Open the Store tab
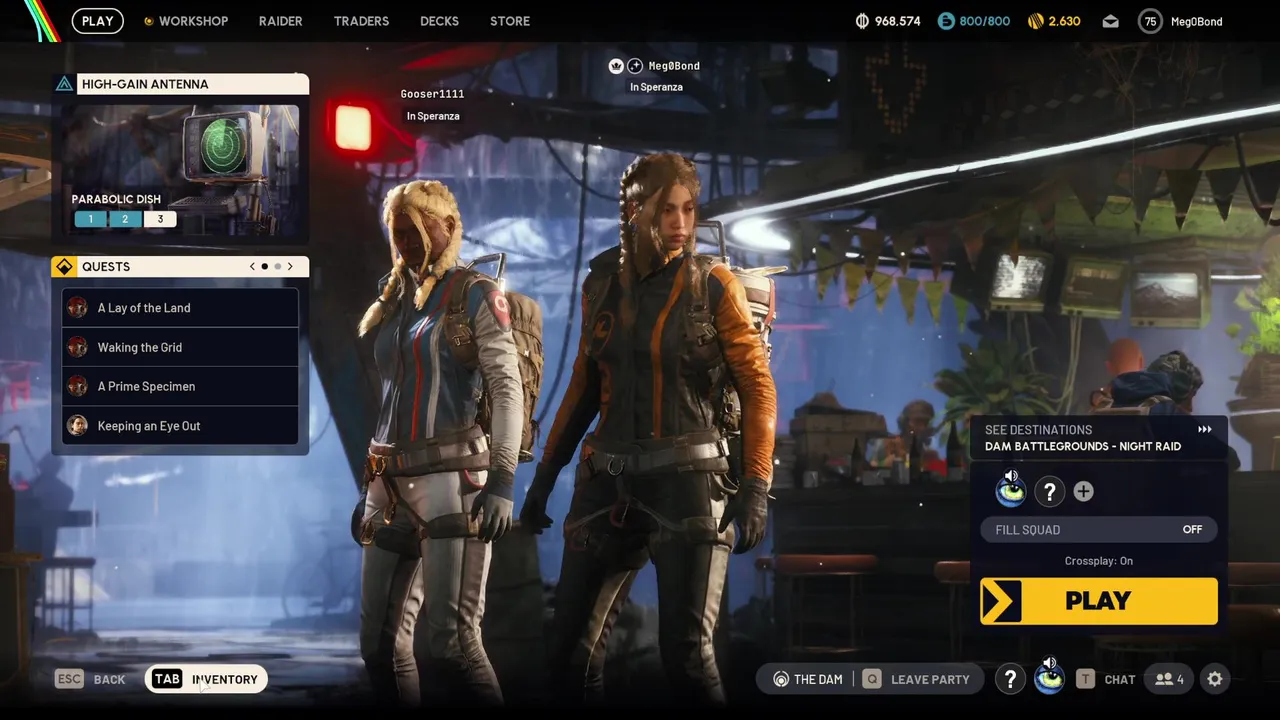1280x720 pixels. coord(510,21)
